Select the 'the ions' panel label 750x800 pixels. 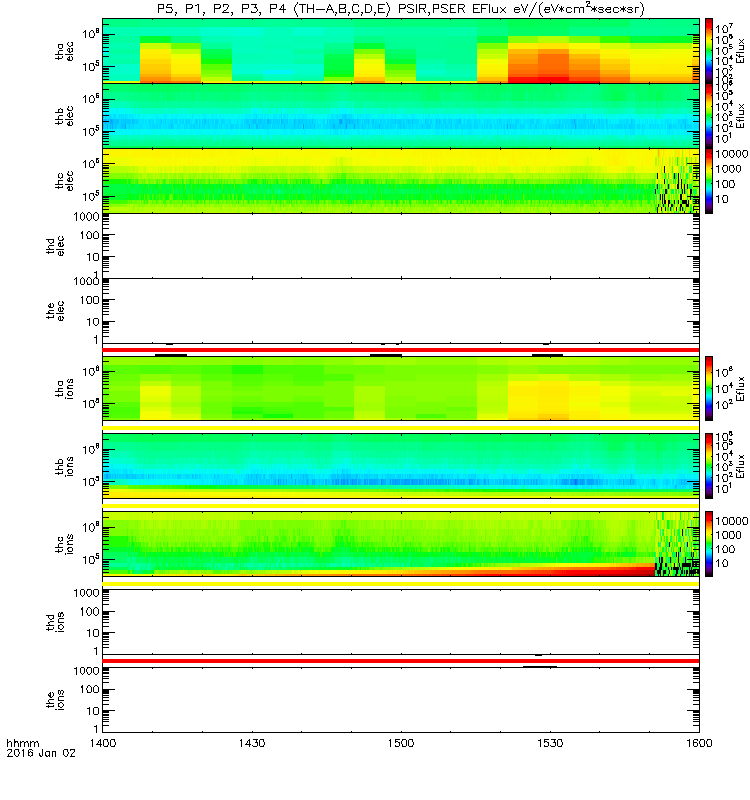pyautogui.click(x=55, y=700)
